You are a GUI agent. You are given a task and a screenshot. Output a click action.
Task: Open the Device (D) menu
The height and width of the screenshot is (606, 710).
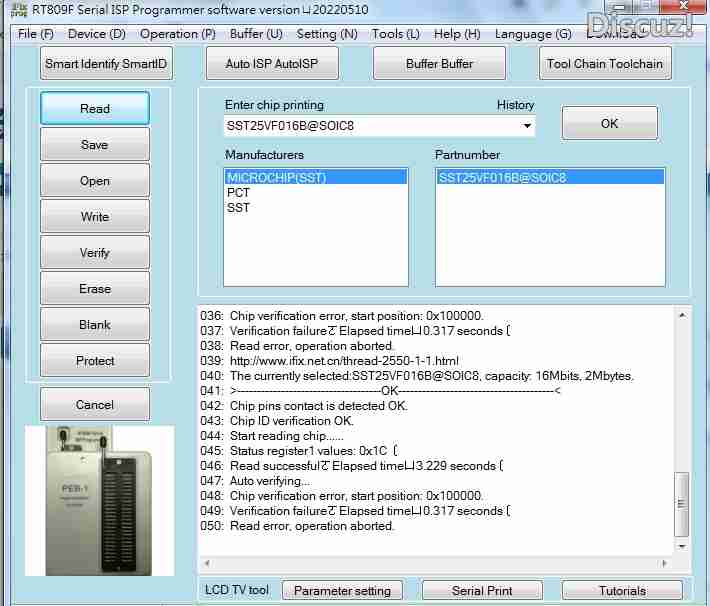tap(97, 34)
